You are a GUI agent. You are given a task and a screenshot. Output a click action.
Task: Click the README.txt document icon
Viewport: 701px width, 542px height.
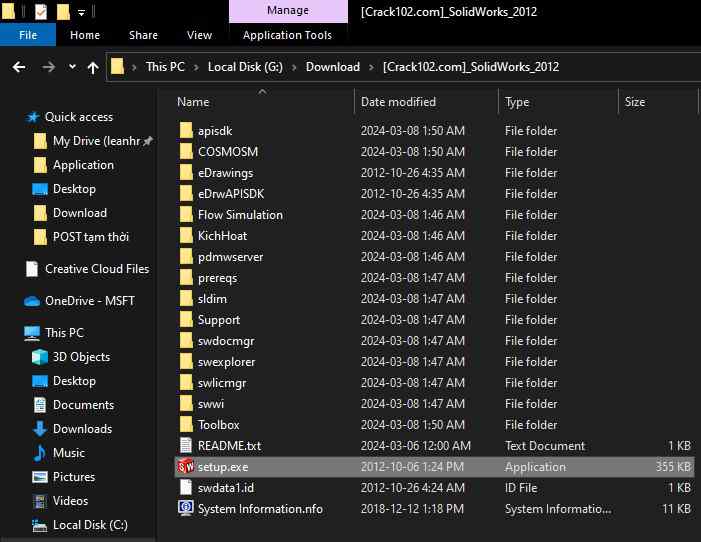point(185,445)
